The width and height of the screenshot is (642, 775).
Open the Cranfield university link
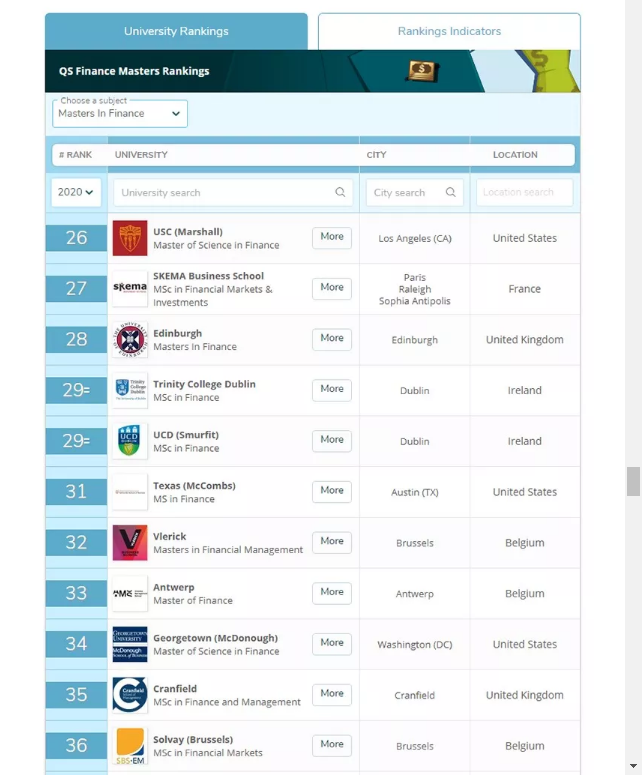174,689
